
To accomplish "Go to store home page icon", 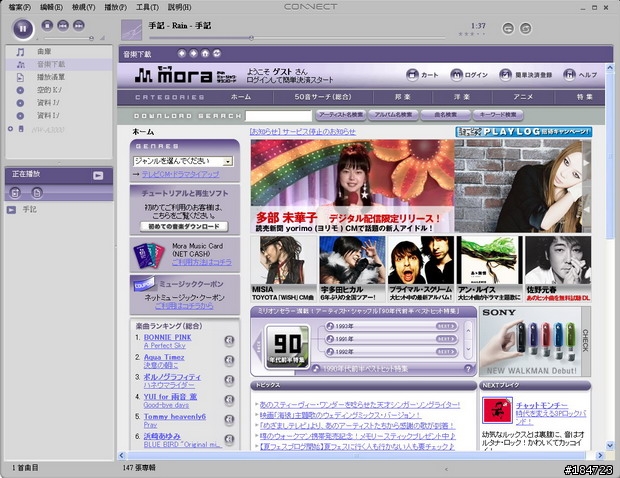I will (x=205, y=53).
